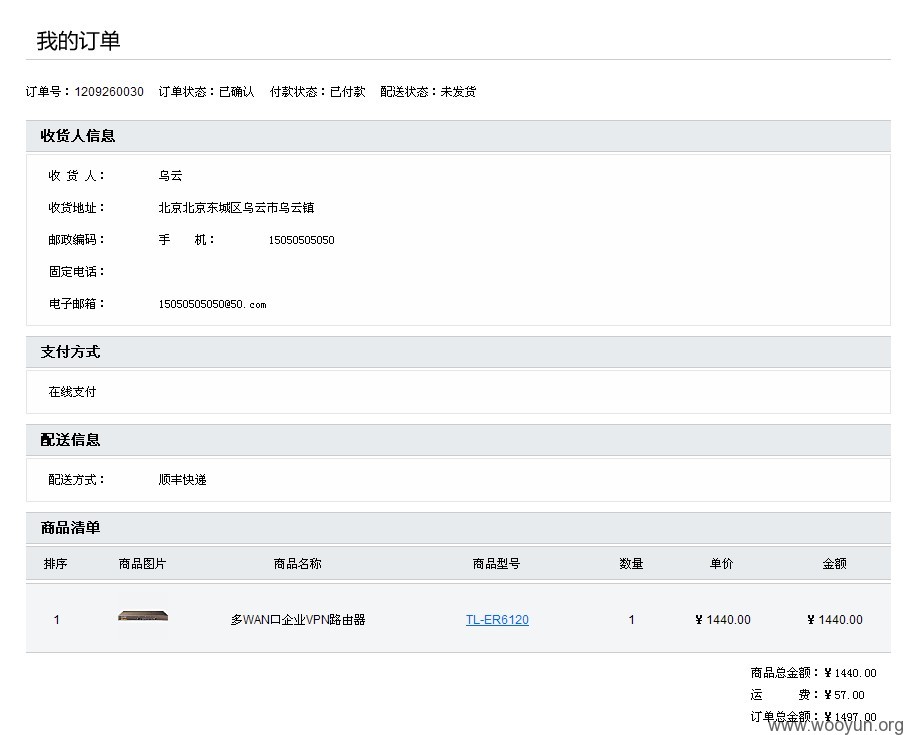Select the order number 1209260030
Image resolution: width=904 pixels, height=735 pixels.
coord(109,92)
